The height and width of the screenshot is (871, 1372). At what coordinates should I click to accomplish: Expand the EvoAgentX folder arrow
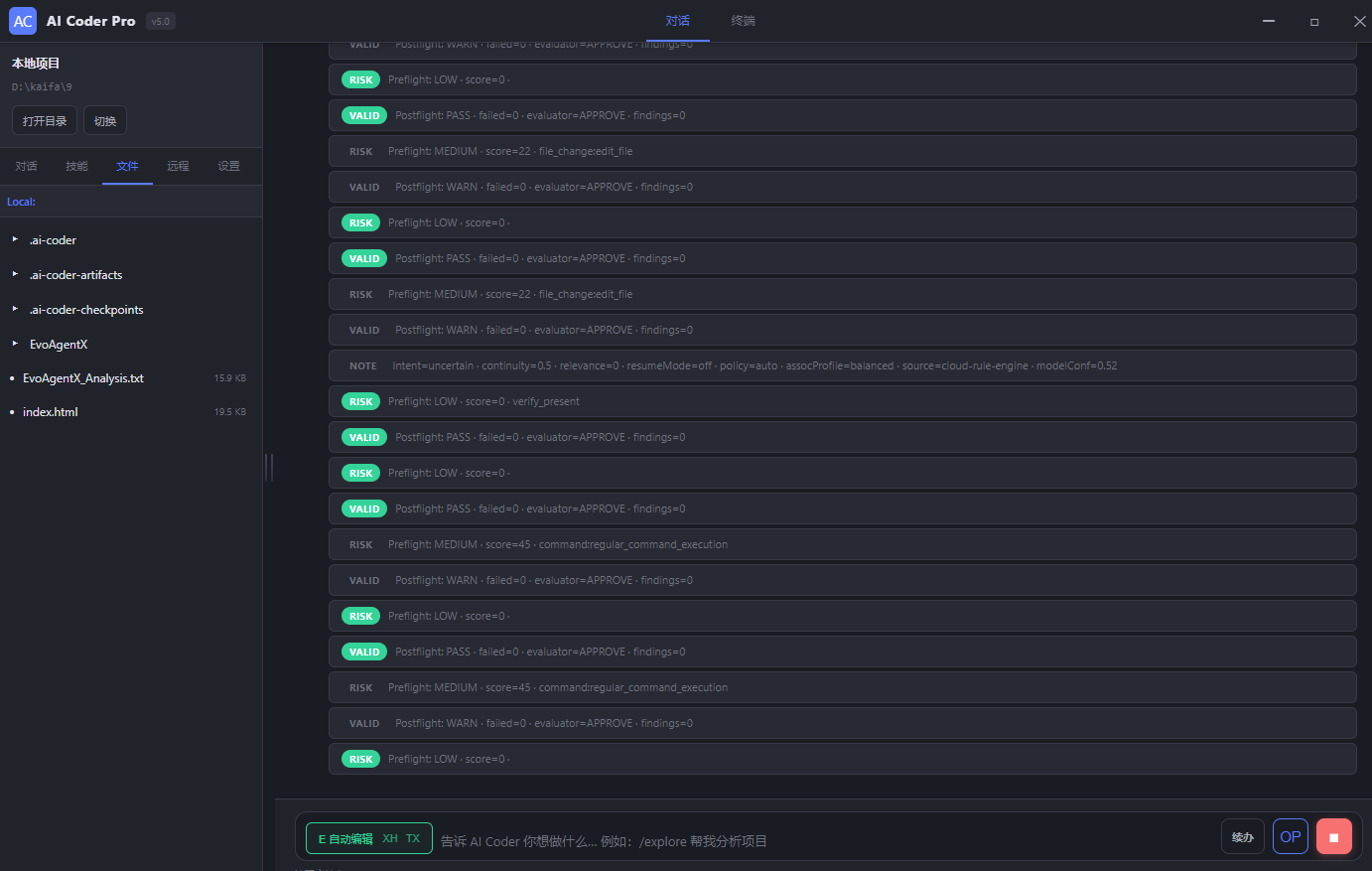click(15, 344)
